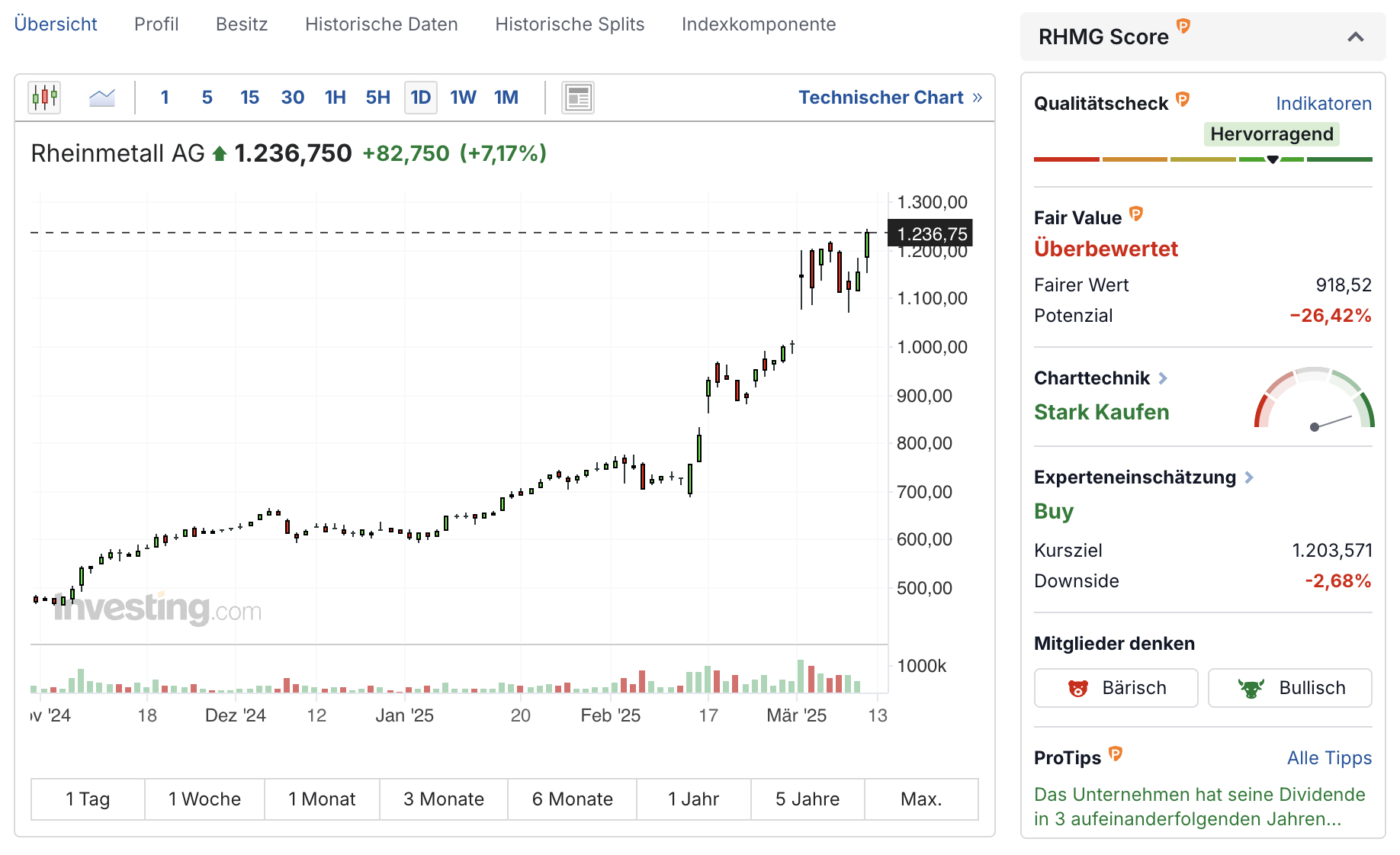Vote Bärisch sentiment

(1116, 688)
